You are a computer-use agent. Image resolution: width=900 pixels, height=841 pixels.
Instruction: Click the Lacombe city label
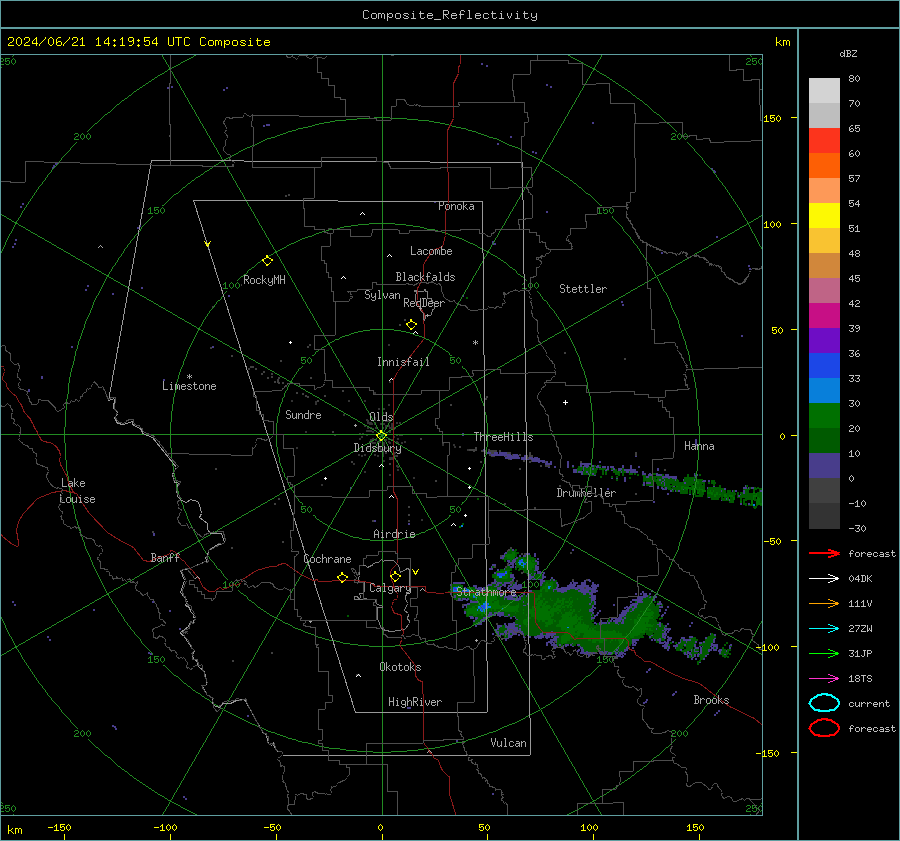click(x=431, y=251)
